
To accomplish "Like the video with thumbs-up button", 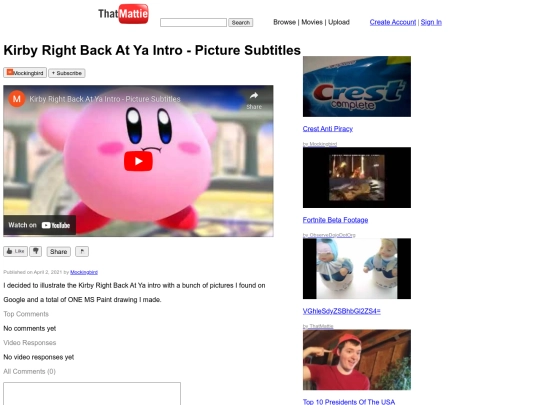I will 15,251.
